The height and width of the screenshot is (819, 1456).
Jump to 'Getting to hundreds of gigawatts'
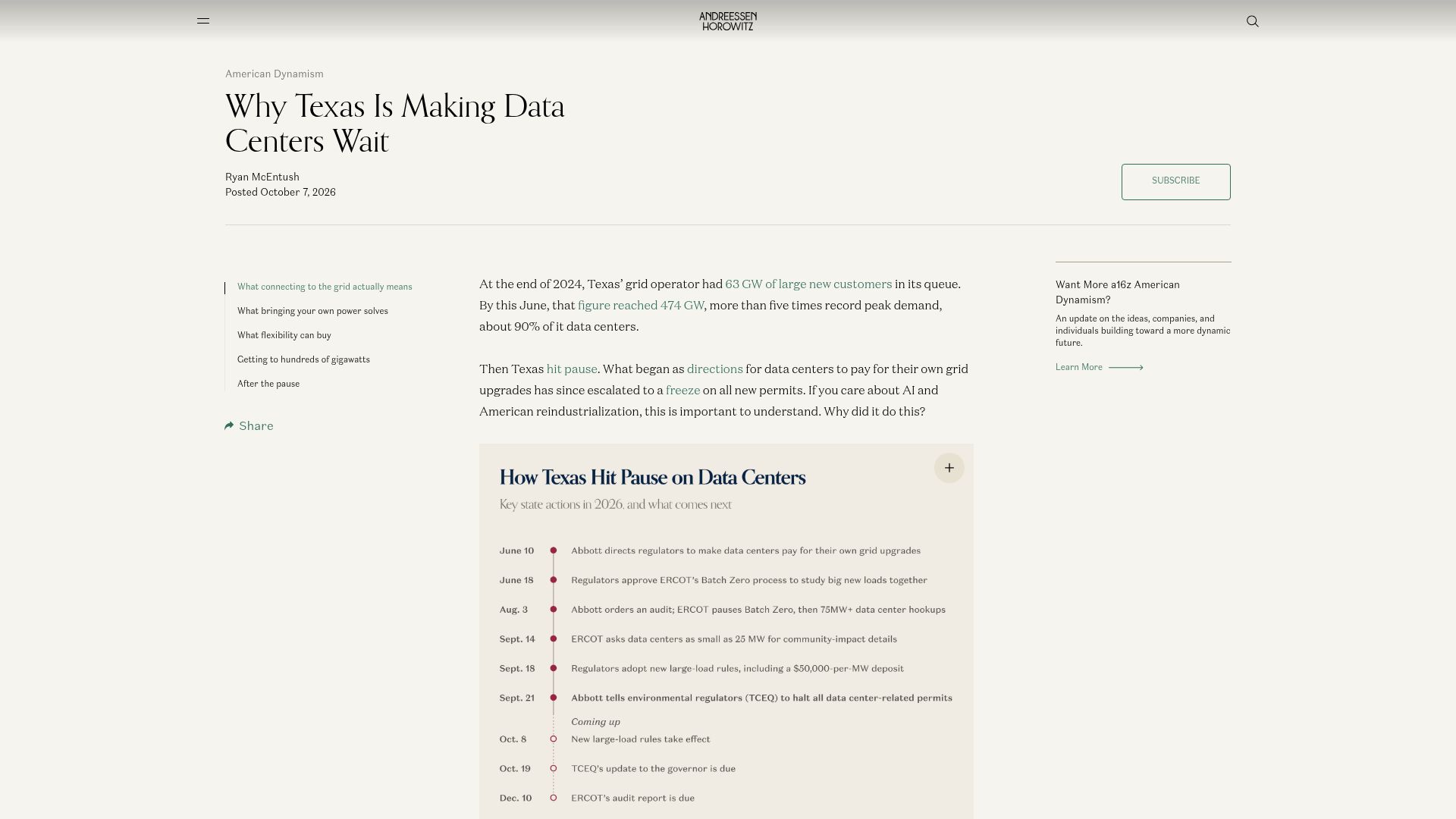pos(303,359)
